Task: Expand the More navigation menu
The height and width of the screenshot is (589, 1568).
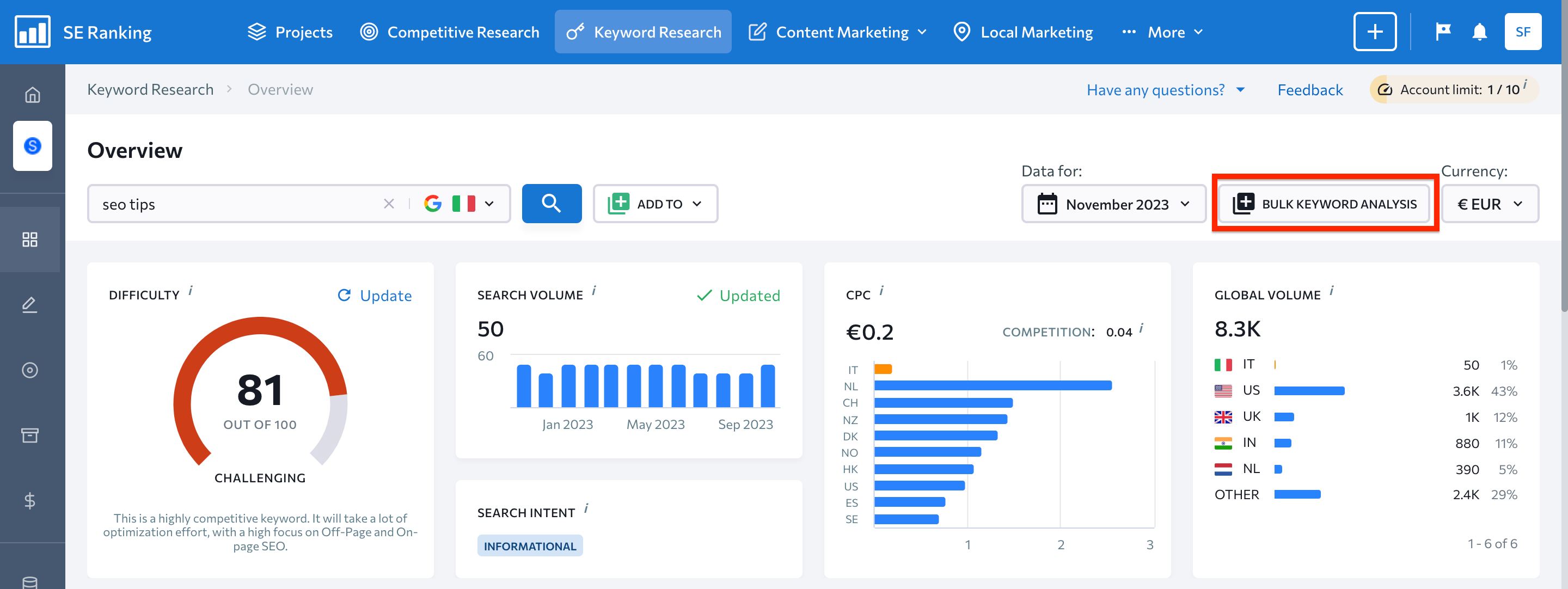Action: click(x=1162, y=32)
